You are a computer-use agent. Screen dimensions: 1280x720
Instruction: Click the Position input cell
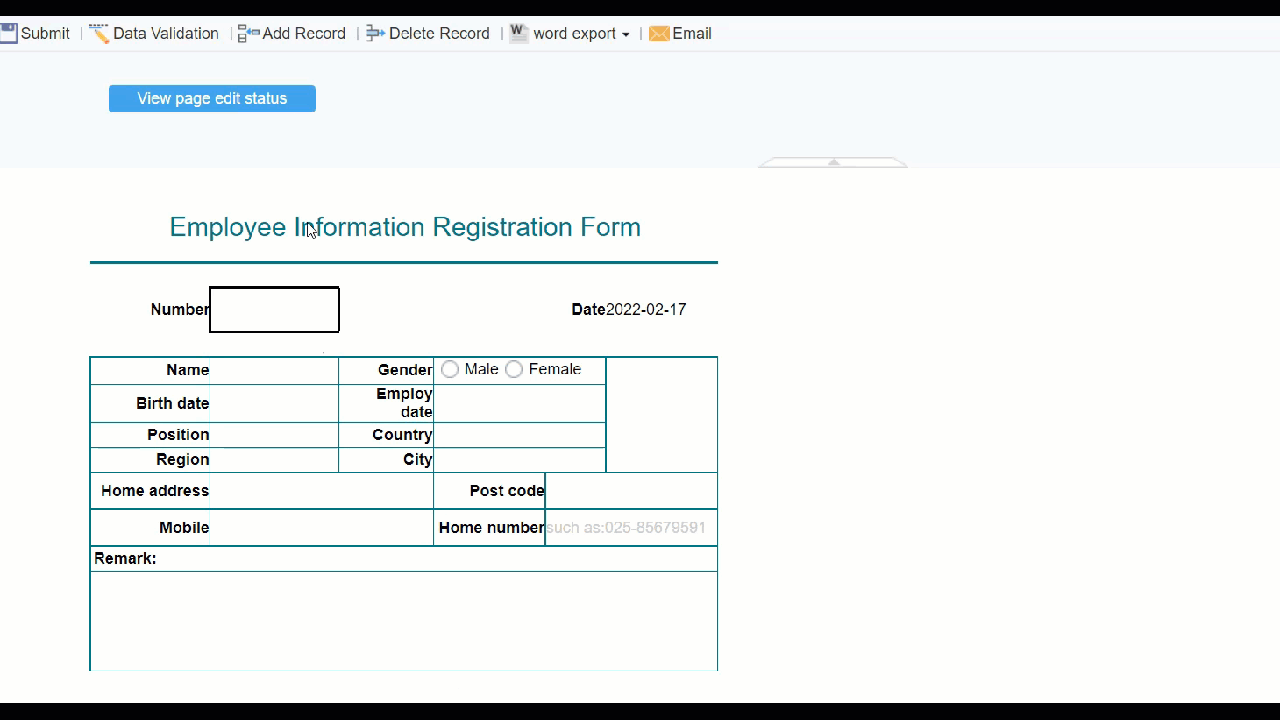(274, 435)
